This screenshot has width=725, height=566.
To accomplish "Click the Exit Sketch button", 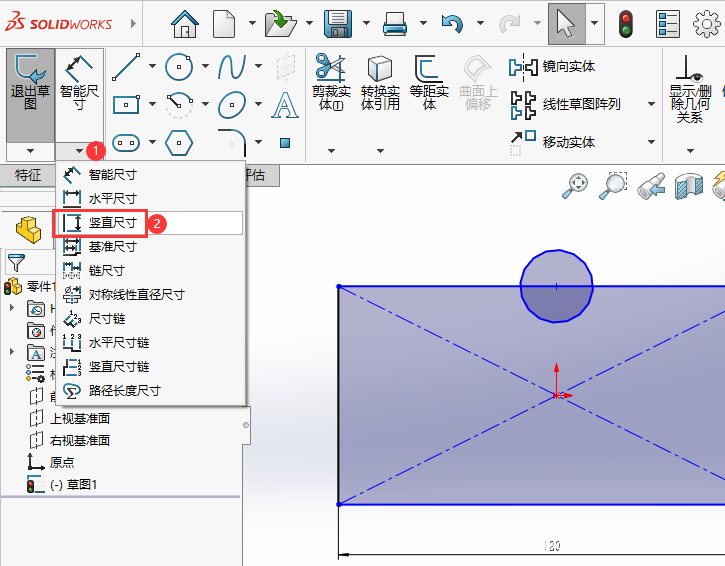I will [x=31, y=95].
